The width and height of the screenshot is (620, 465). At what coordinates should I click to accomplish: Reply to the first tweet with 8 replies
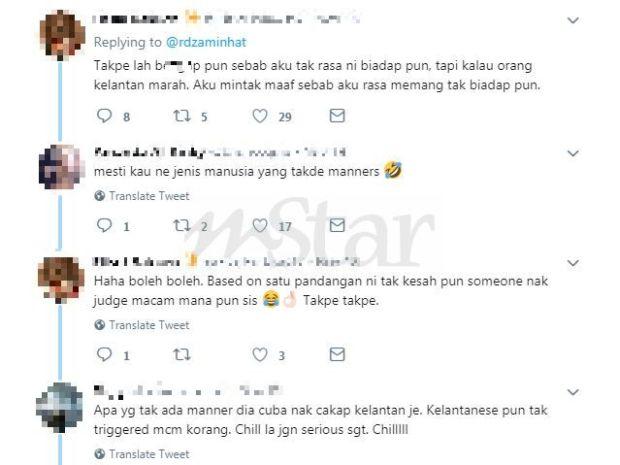[x=104, y=116]
